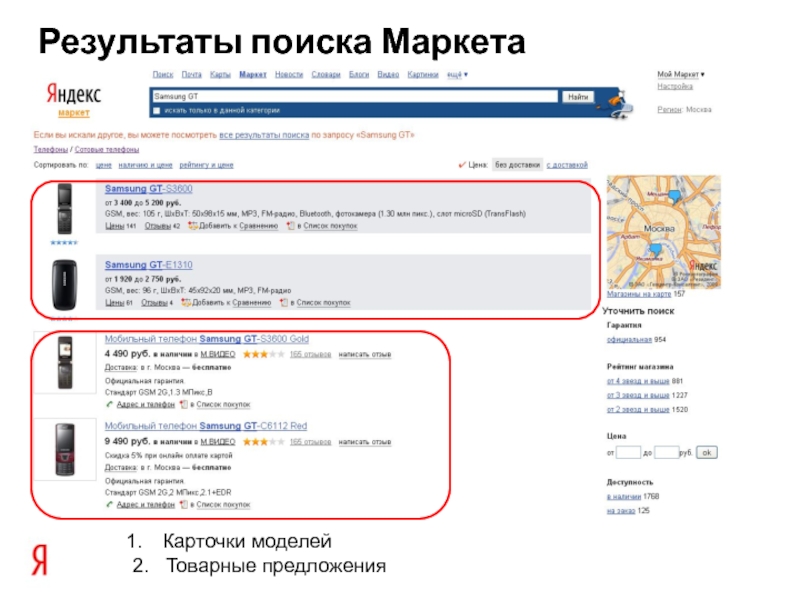Open Samsung GT-E1310 model card

148,265
